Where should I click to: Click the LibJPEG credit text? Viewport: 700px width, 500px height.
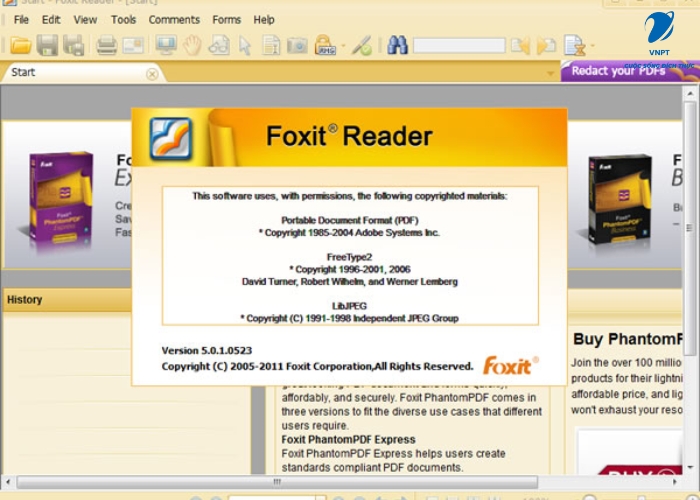(349, 306)
